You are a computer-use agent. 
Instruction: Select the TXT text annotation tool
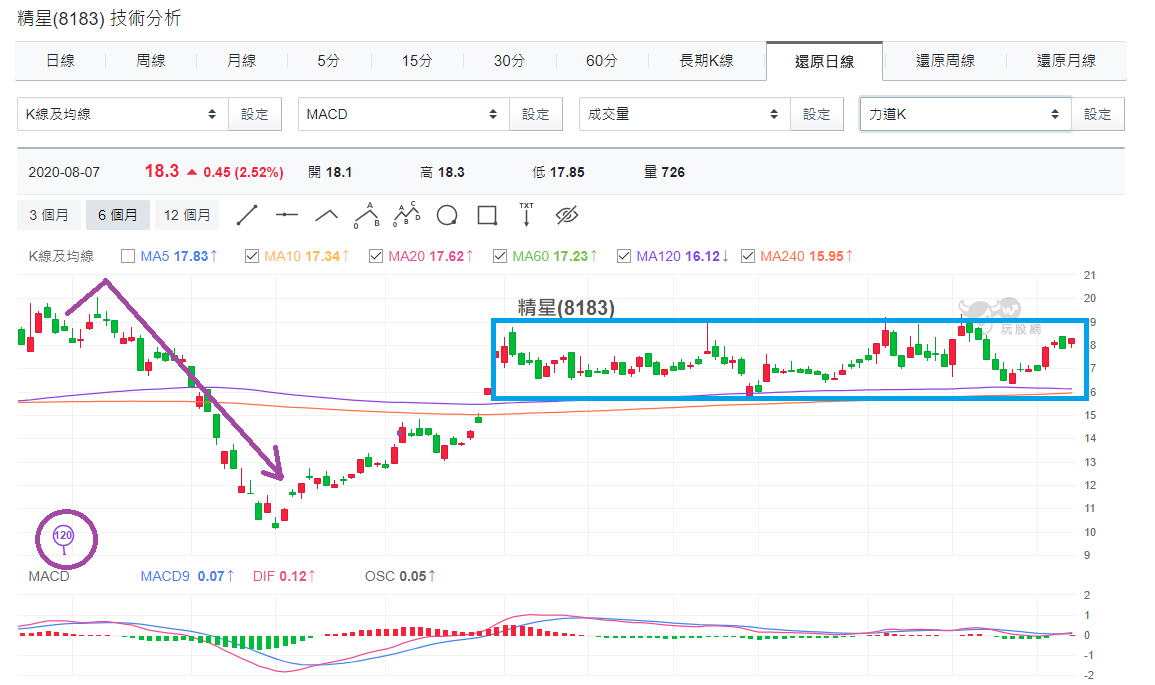(526, 214)
